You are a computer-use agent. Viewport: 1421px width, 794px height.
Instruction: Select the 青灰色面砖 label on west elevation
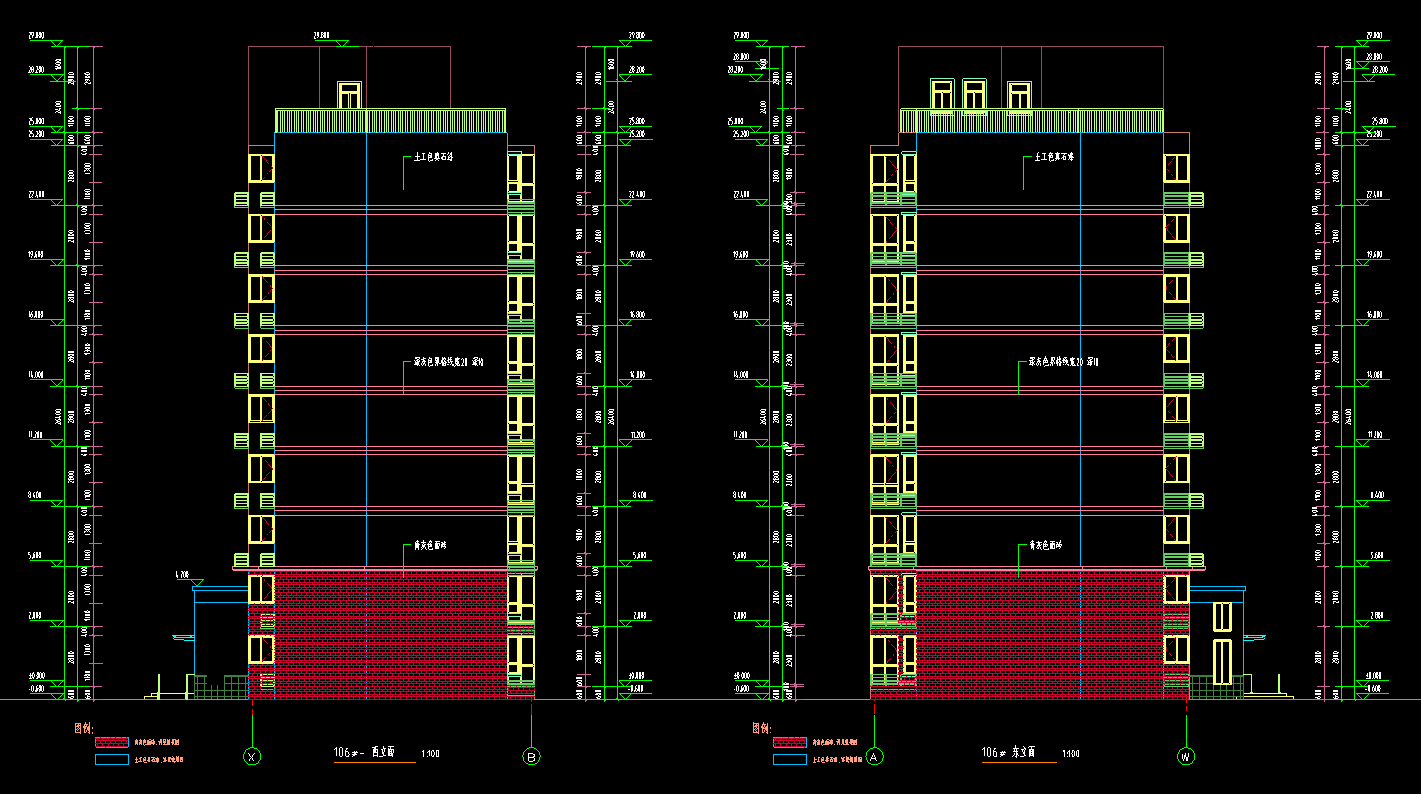430,547
